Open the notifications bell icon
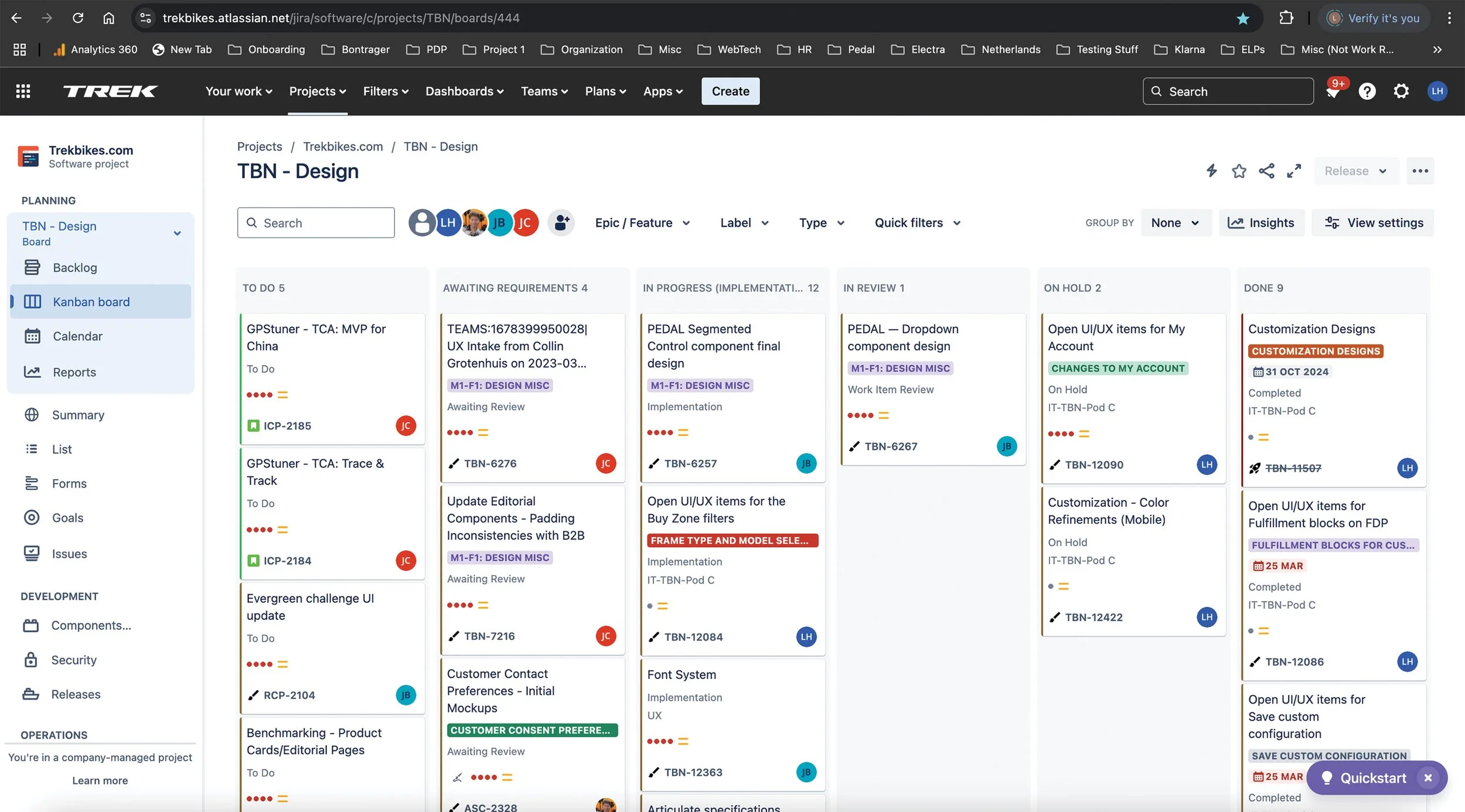 click(1333, 92)
